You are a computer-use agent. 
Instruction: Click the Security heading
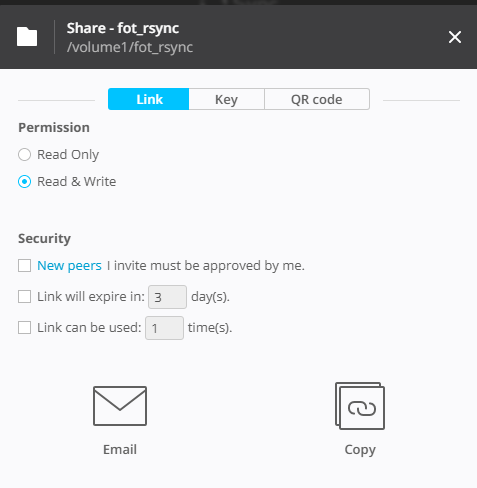coord(44,239)
